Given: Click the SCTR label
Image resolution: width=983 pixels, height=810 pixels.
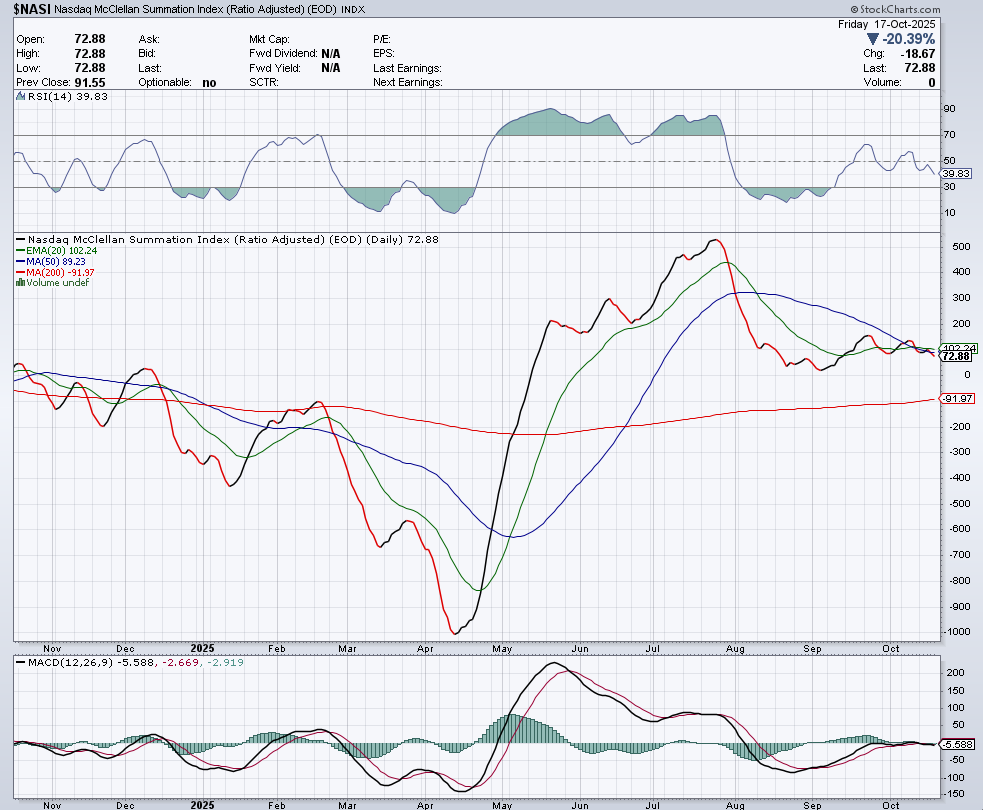Looking at the screenshot, I should coord(263,83).
